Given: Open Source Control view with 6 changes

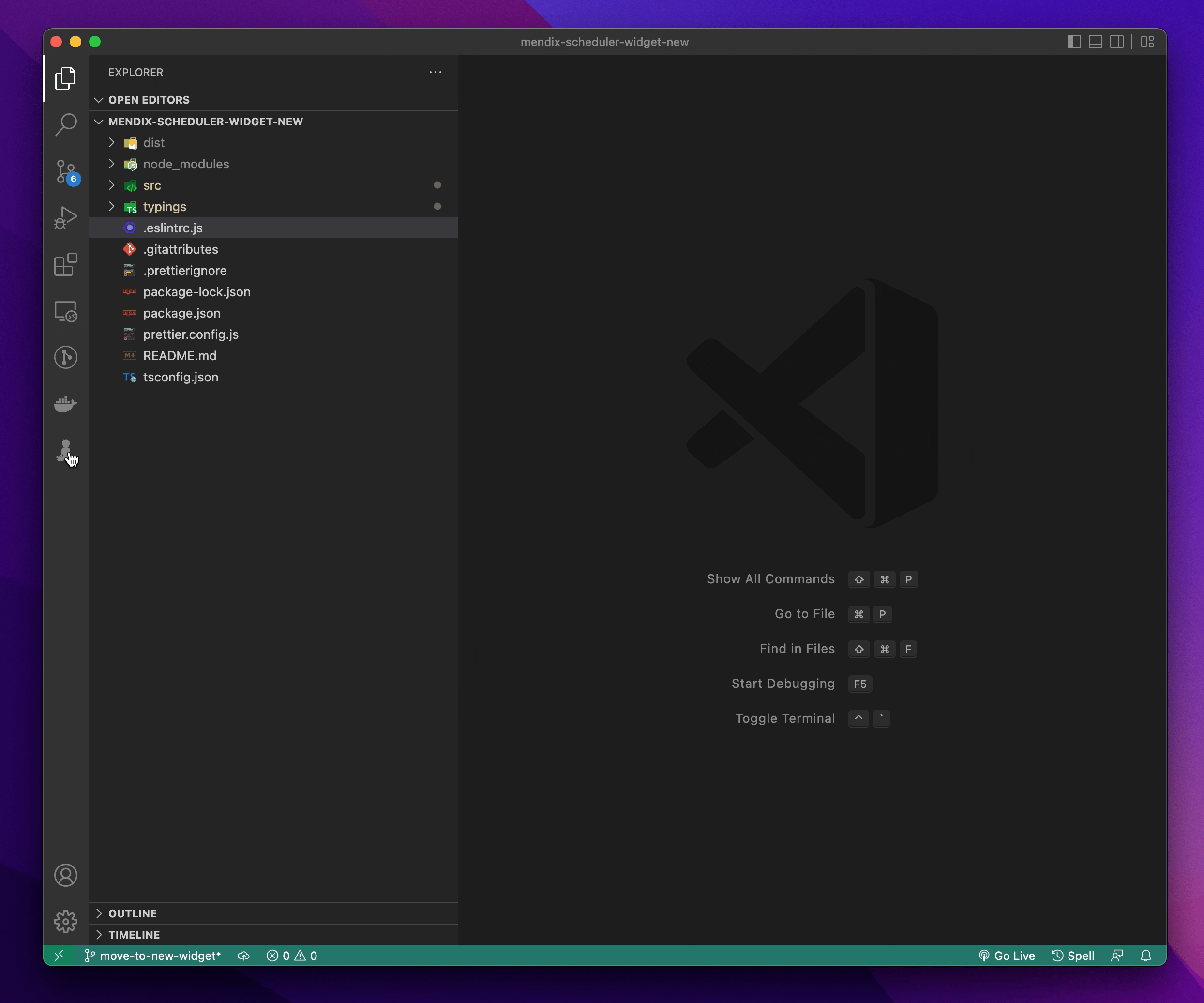Looking at the screenshot, I should click(x=65, y=171).
